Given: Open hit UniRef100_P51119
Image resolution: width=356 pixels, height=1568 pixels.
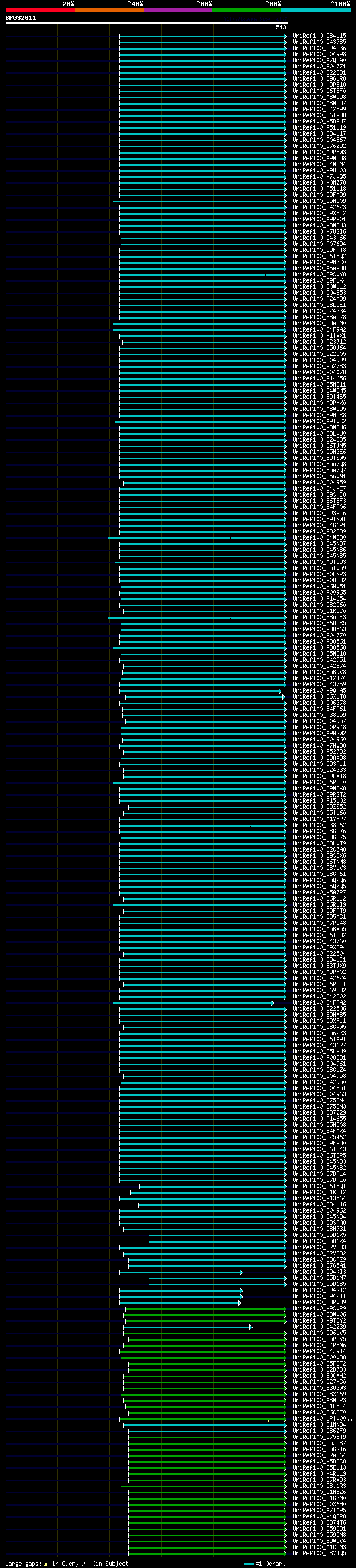Looking at the screenshot, I should tap(319, 128).
